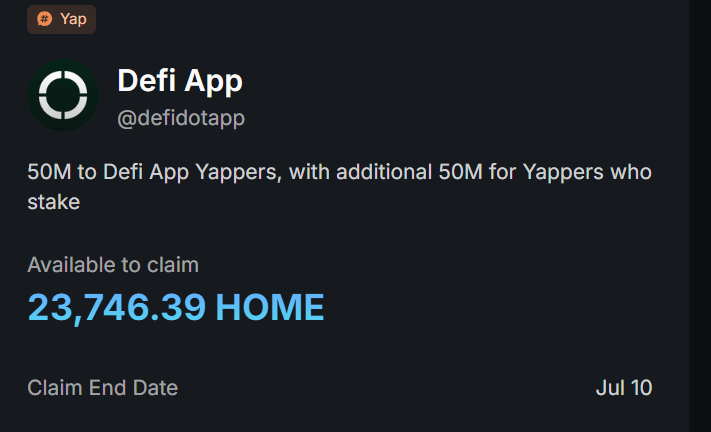Click the "Claim End Date" label

(x=103, y=387)
